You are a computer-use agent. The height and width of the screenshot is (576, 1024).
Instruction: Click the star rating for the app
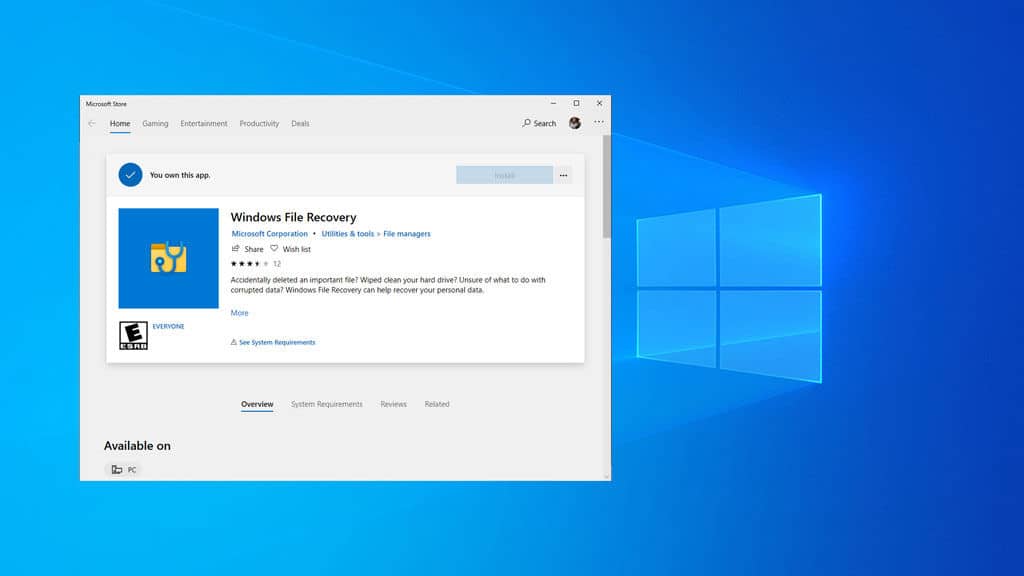[x=249, y=264]
